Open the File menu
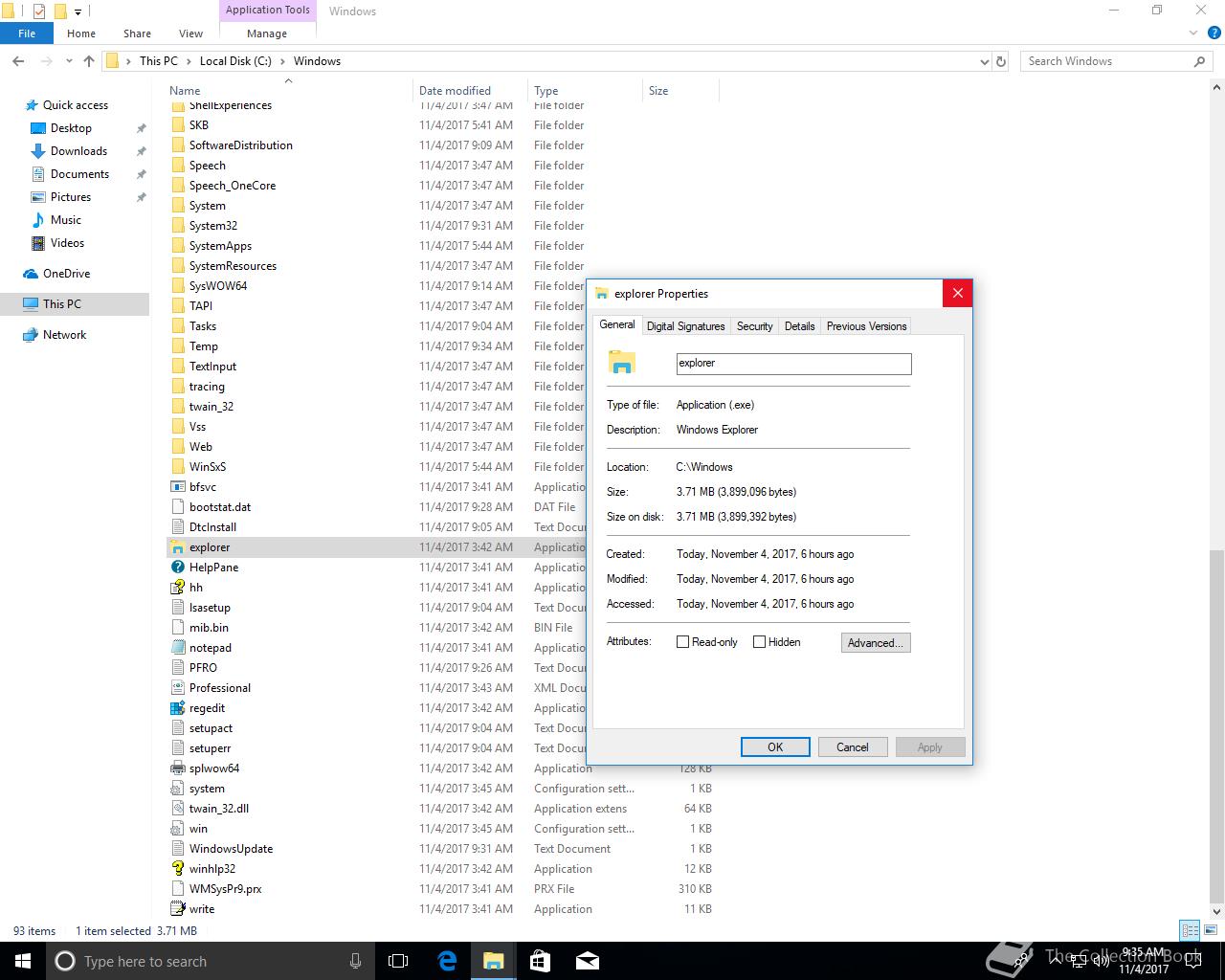This screenshot has height=980, width=1225. pos(27,33)
